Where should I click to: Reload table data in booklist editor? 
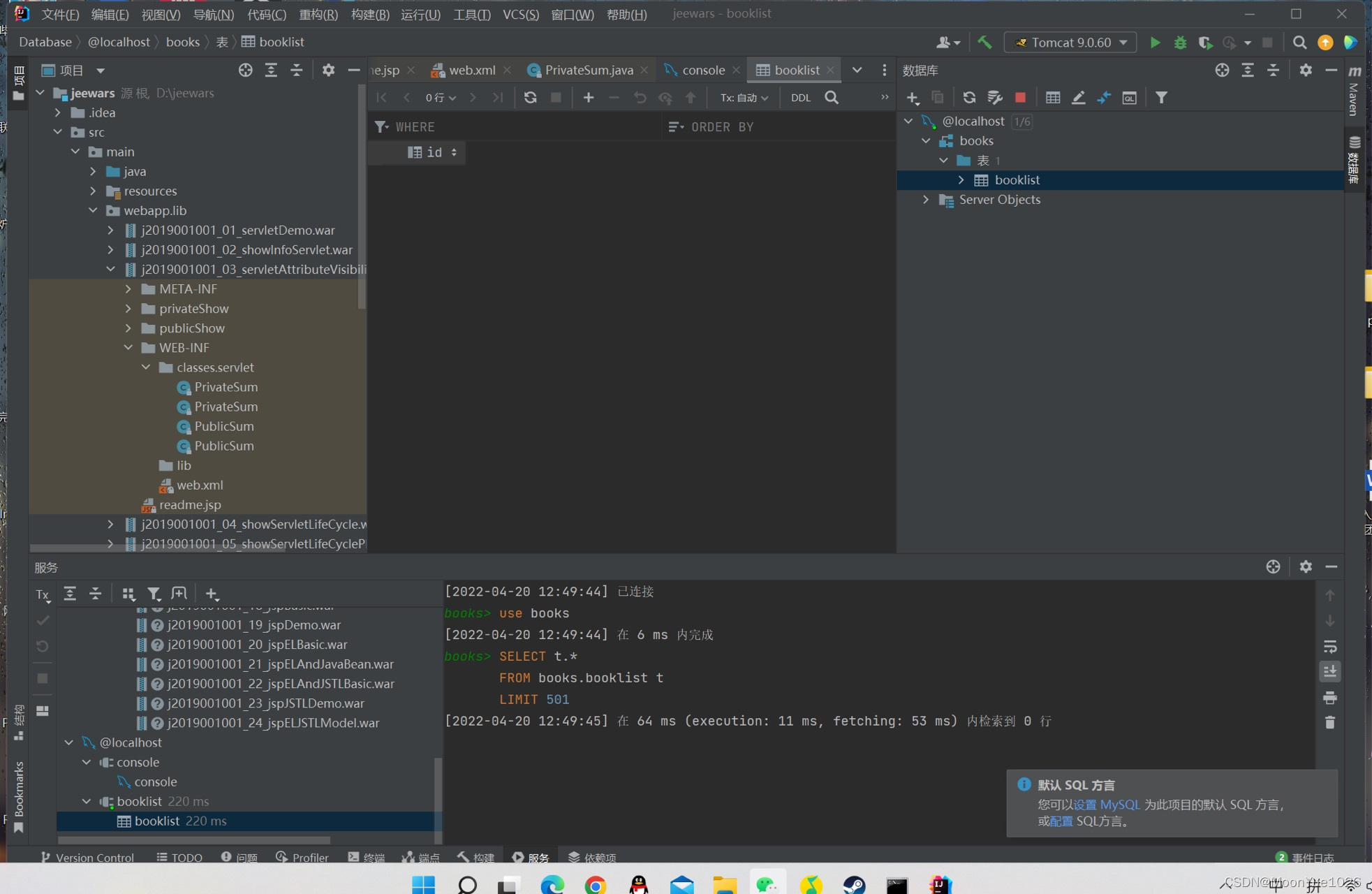[531, 98]
